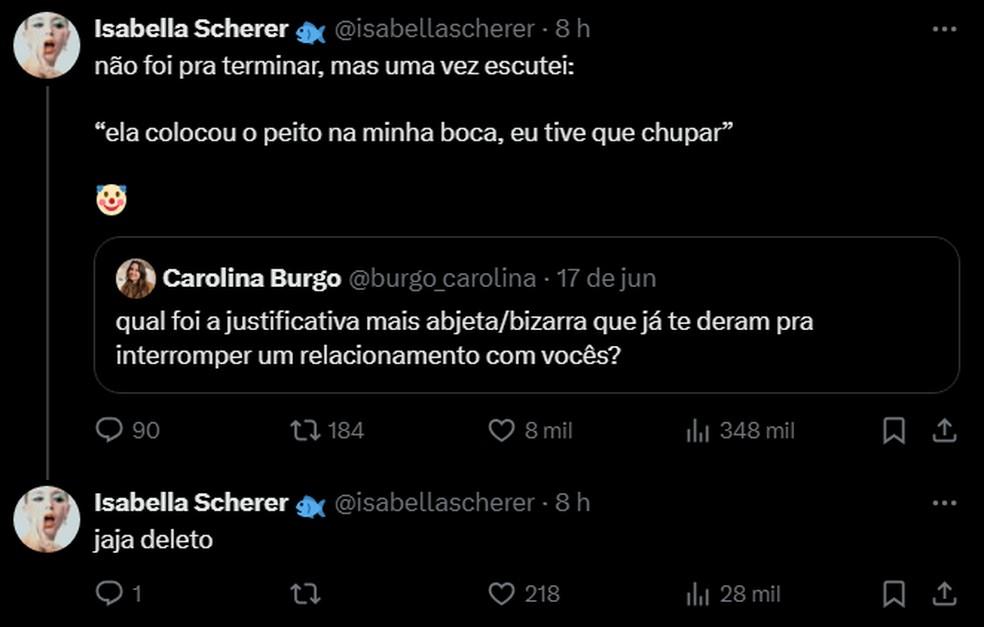Open the @isabellascherer handle link
The image size is (984, 627).
point(430,29)
